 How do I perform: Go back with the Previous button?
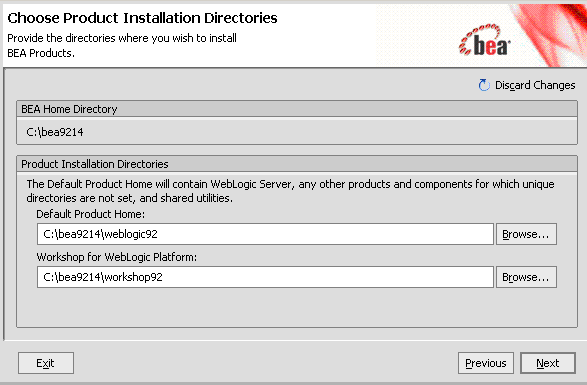point(486,363)
